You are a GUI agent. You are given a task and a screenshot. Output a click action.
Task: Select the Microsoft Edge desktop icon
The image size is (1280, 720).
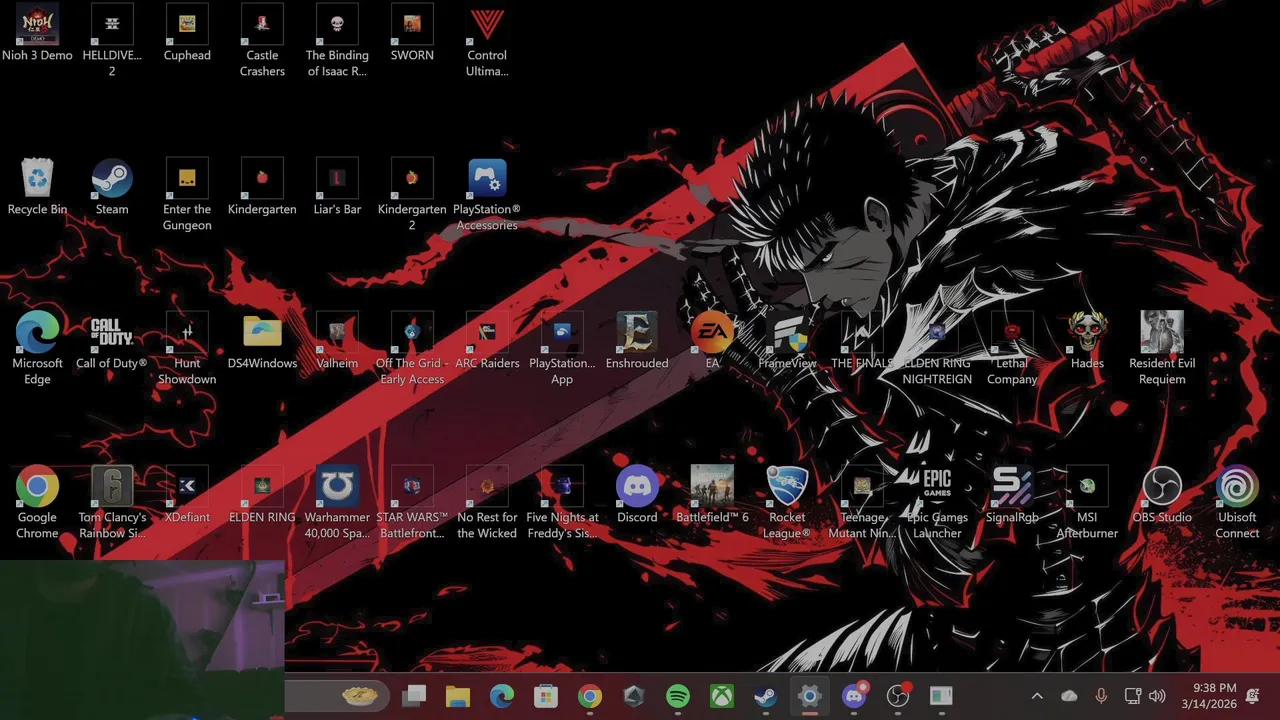pos(37,349)
